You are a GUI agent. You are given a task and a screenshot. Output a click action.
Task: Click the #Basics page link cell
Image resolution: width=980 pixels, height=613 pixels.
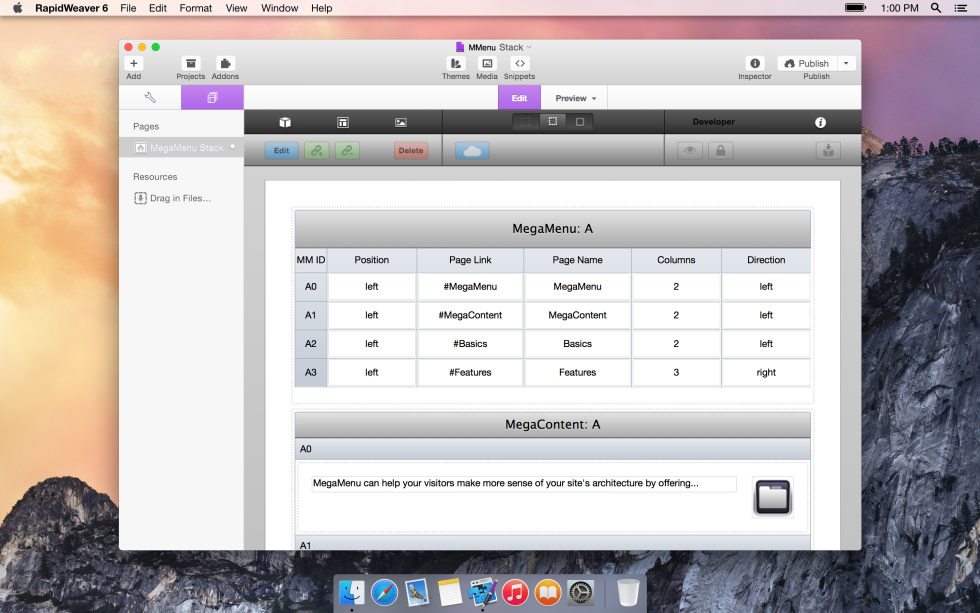pyautogui.click(x=470, y=344)
